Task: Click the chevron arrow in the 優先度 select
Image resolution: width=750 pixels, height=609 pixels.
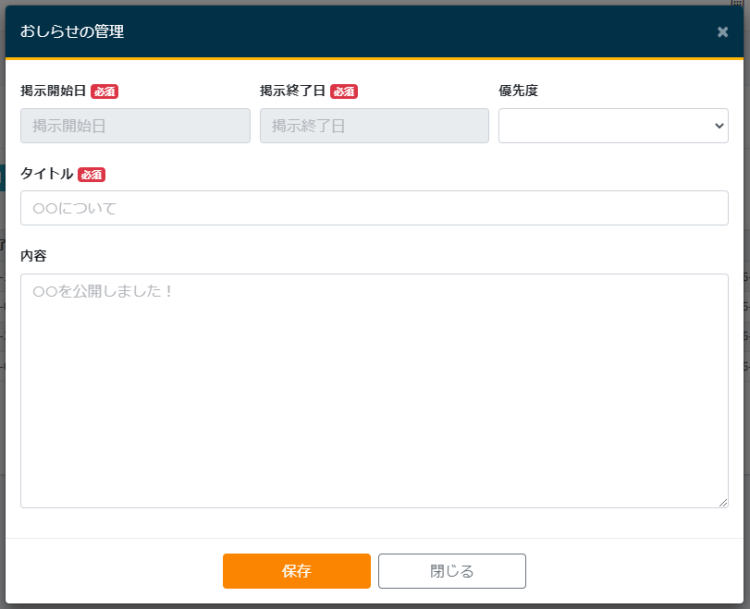Action: click(718, 126)
